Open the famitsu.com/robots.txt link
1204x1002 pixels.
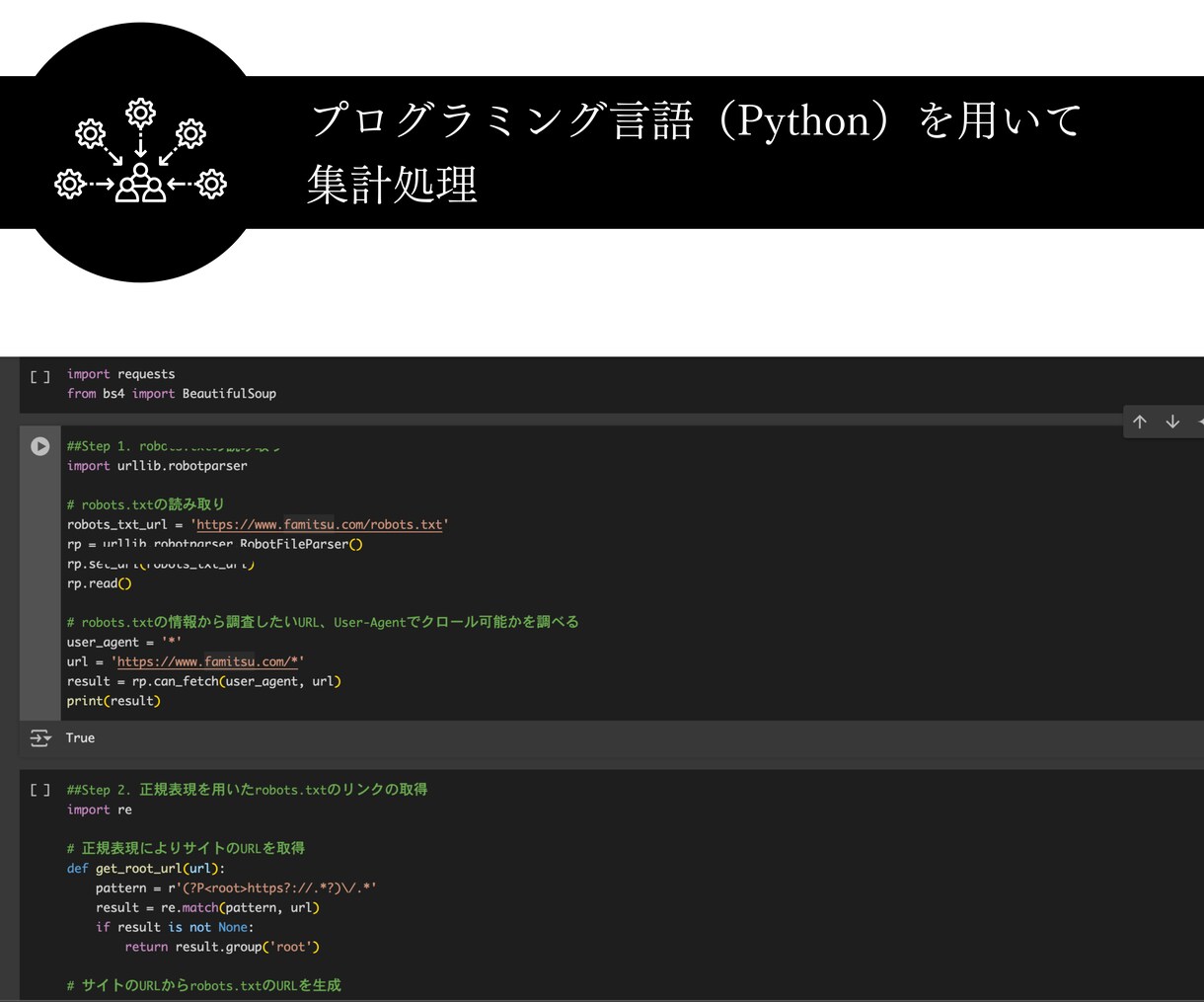pyautogui.click(x=320, y=524)
